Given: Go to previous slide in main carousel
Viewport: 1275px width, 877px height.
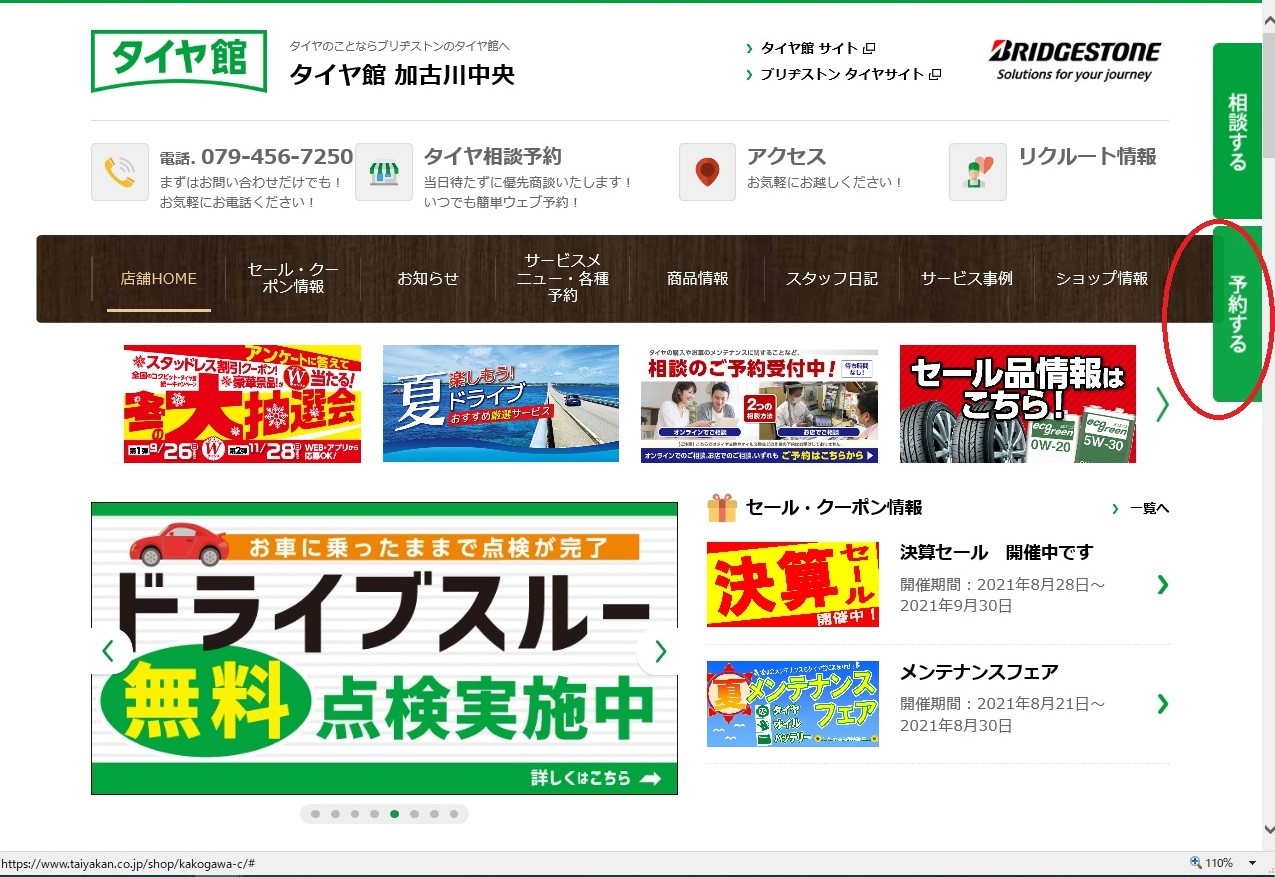Looking at the screenshot, I should [108, 652].
